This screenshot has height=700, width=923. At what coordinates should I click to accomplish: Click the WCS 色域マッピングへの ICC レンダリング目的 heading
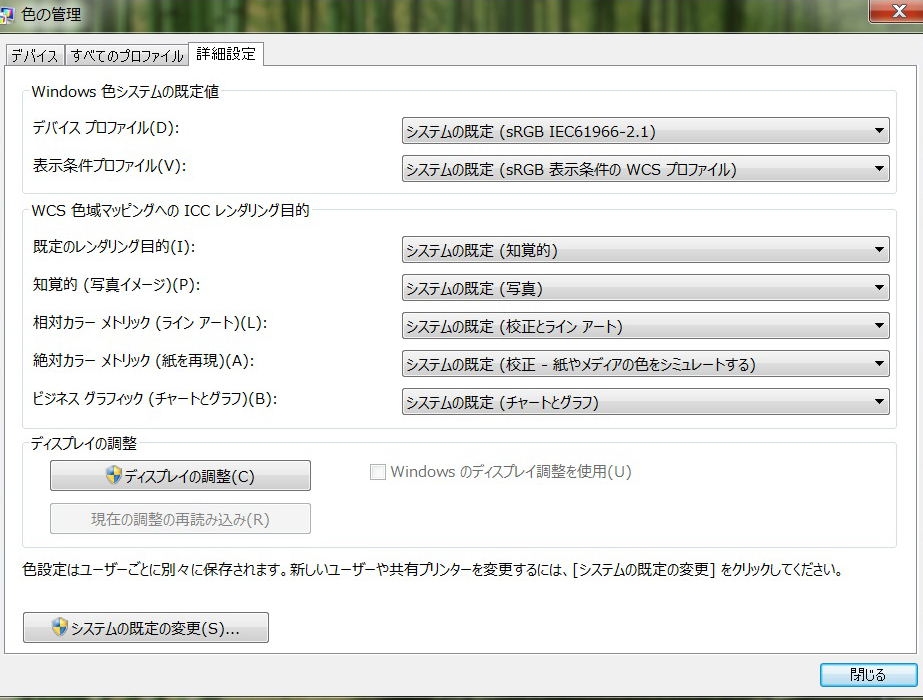[170, 210]
